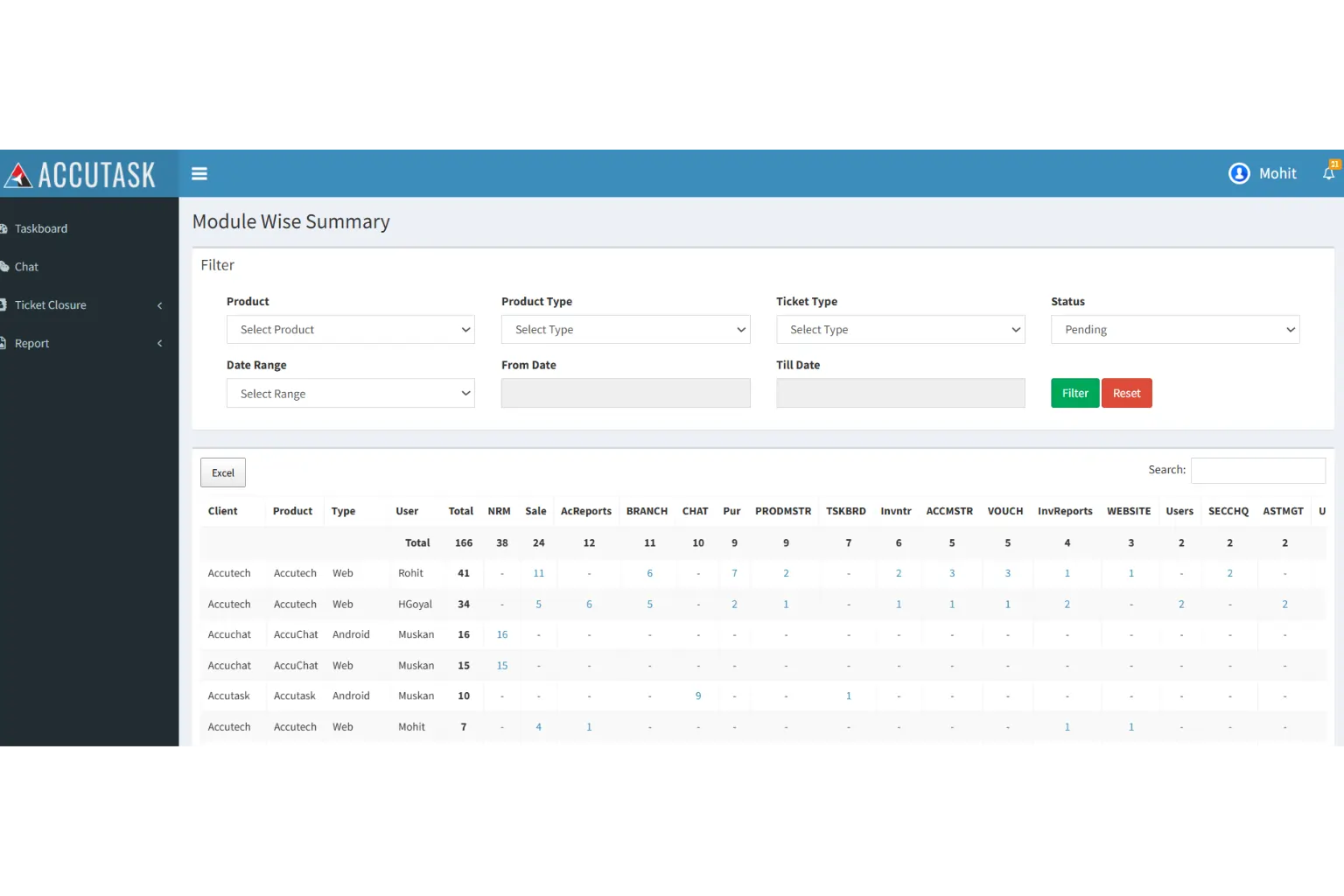Sort by the Product column header
1344x896 pixels.
[x=292, y=511]
